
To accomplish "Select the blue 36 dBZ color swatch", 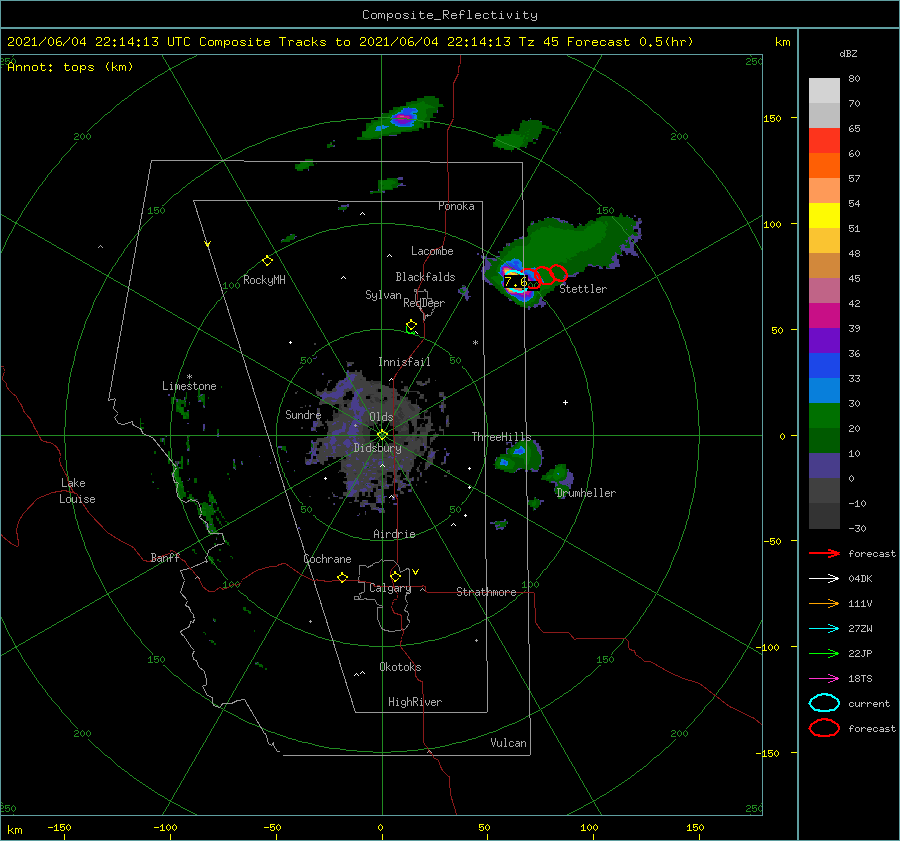I will [x=824, y=366].
